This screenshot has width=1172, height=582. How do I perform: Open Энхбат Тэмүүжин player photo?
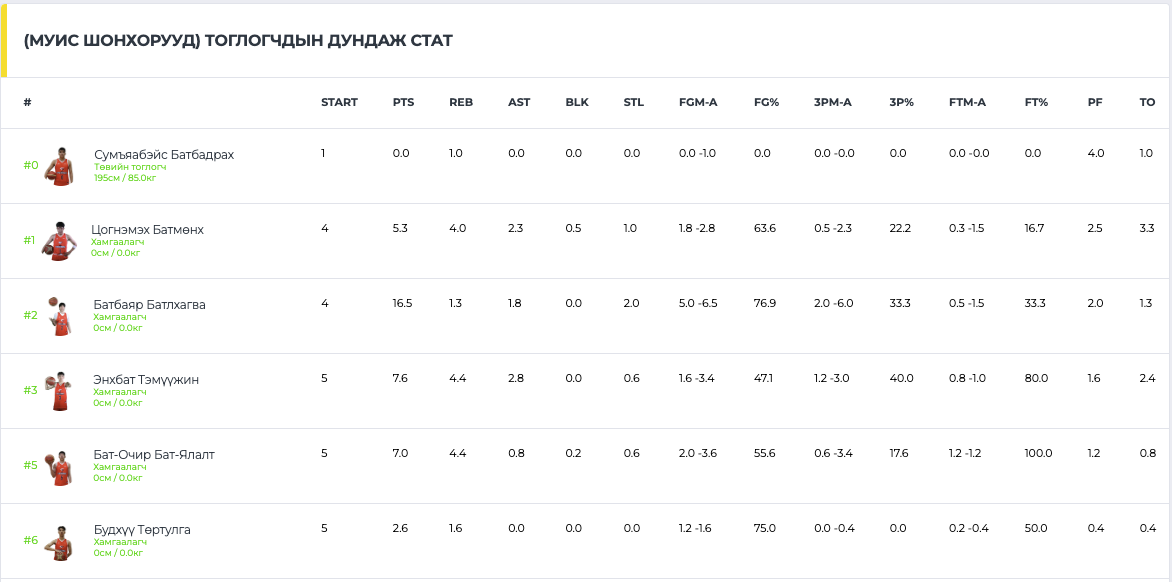(x=59, y=391)
